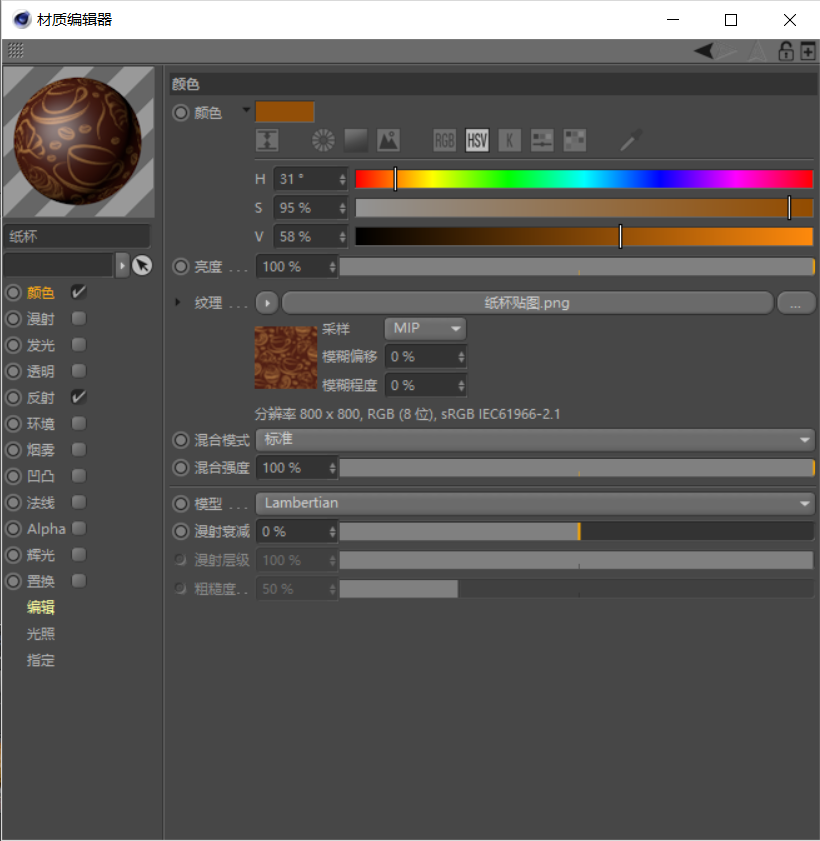The height and width of the screenshot is (841, 820).
Task: Choose color from picture icon
Action: click(x=388, y=141)
